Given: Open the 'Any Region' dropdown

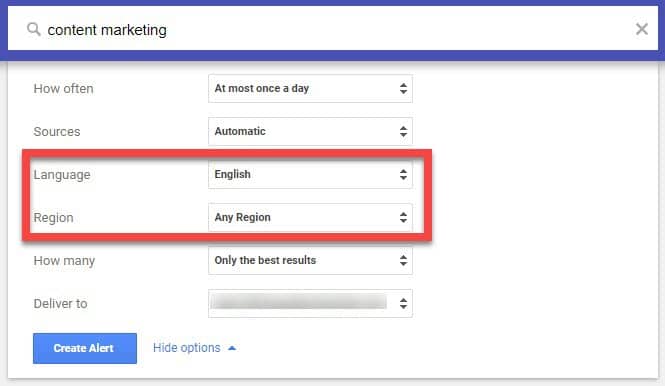Looking at the screenshot, I should point(310,217).
